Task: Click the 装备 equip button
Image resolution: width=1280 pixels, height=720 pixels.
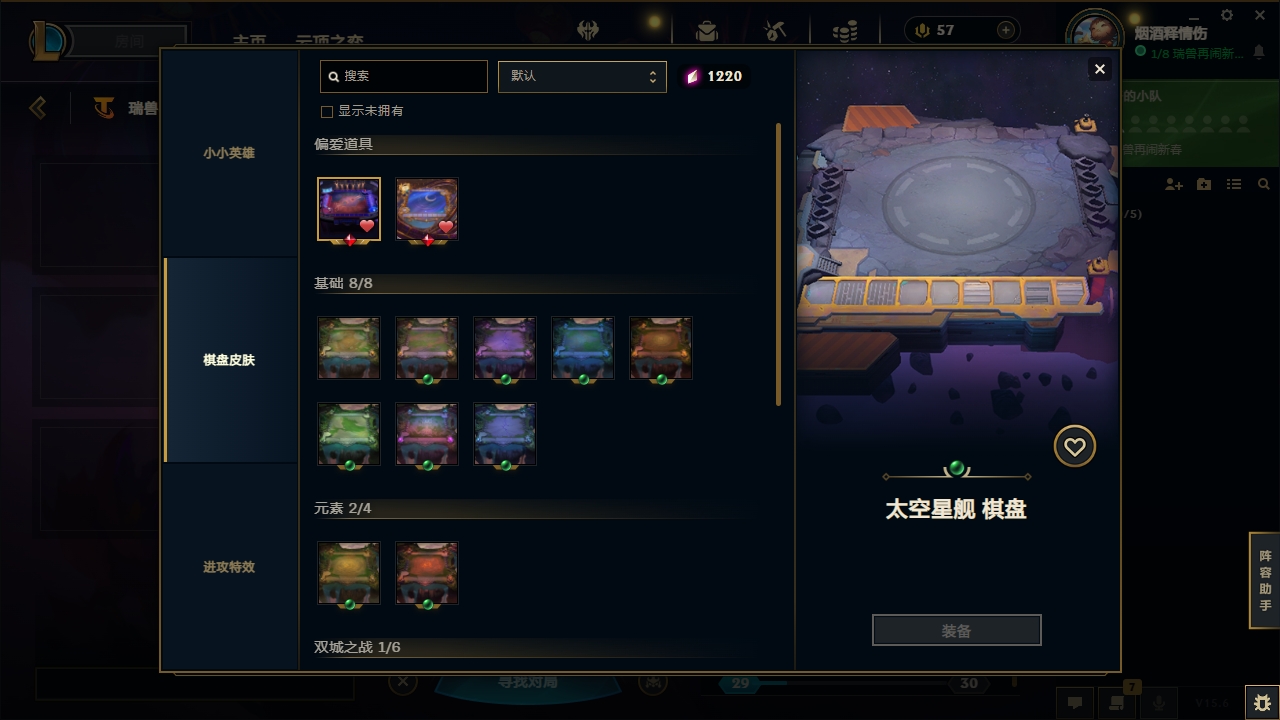Action: (957, 631)
